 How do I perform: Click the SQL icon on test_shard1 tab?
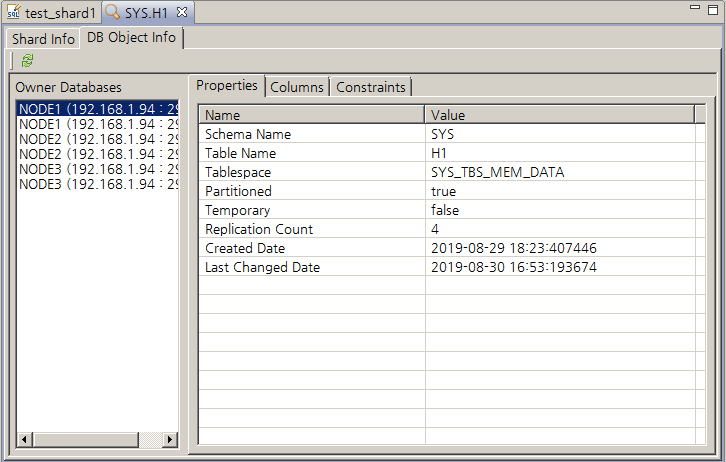click(12, 13)
